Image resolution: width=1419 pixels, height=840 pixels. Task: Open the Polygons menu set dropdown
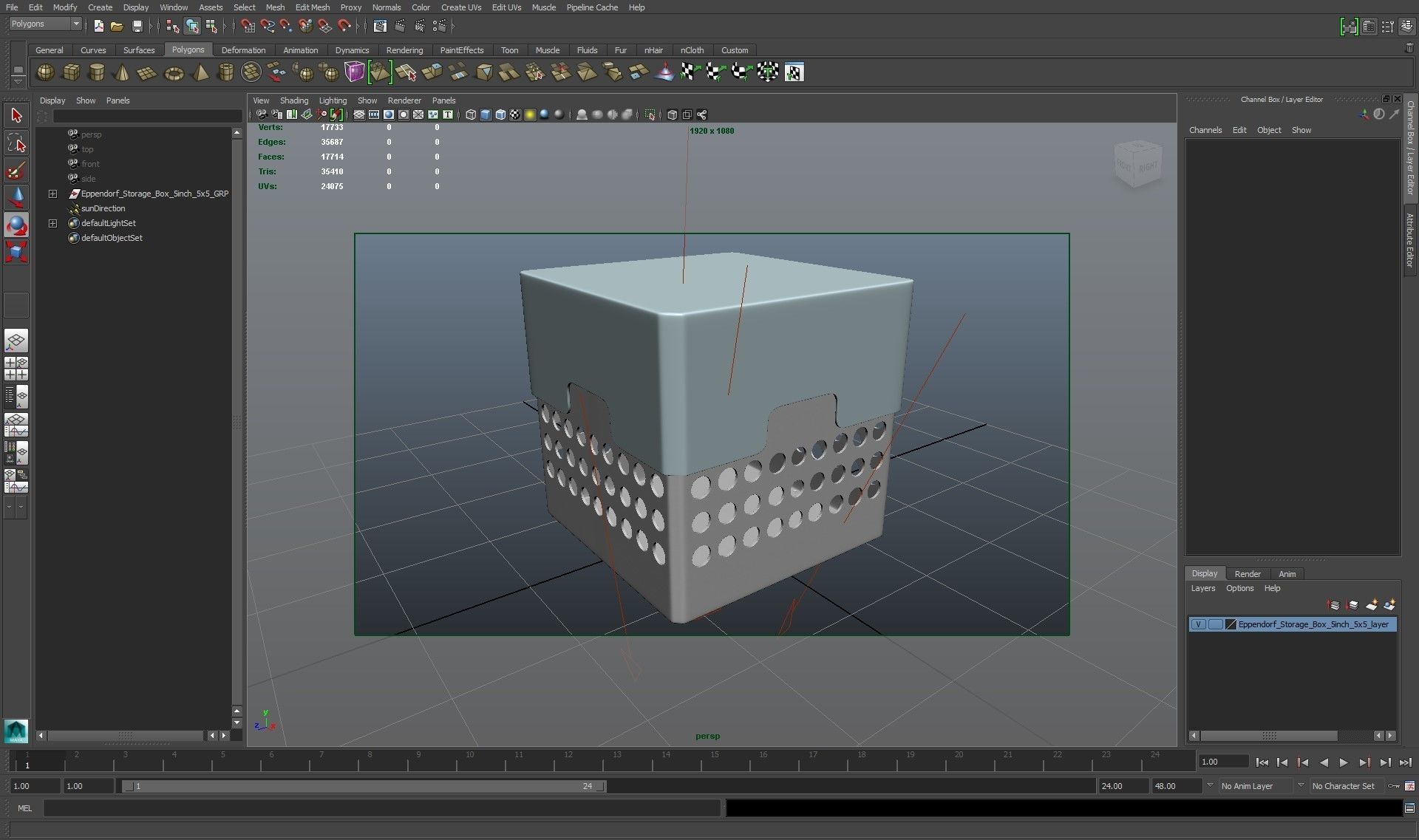coord(45,24)
